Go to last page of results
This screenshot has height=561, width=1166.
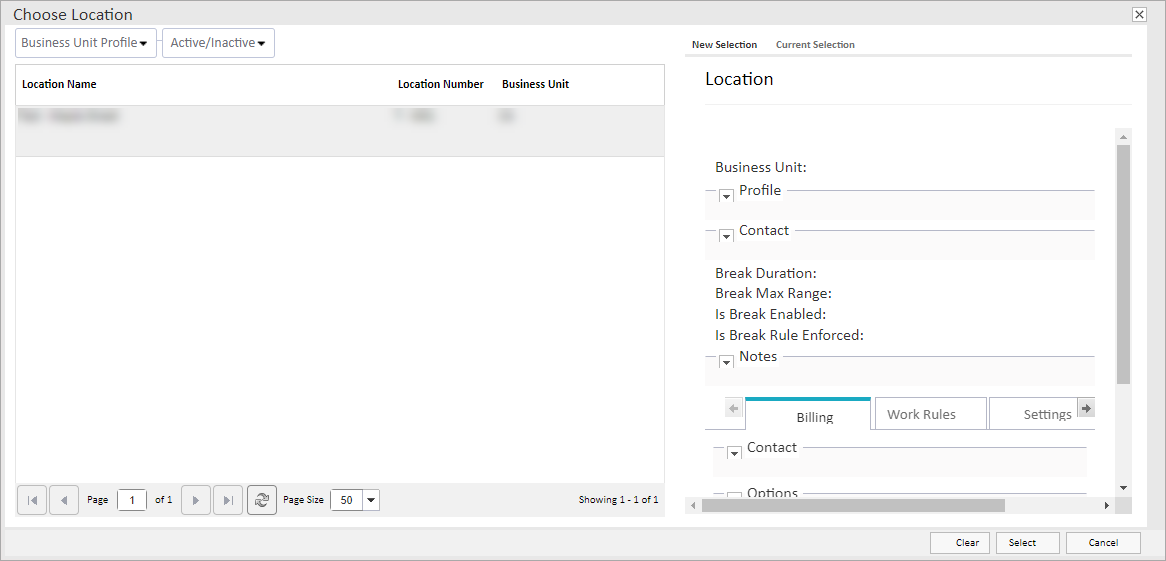[228, 500]
